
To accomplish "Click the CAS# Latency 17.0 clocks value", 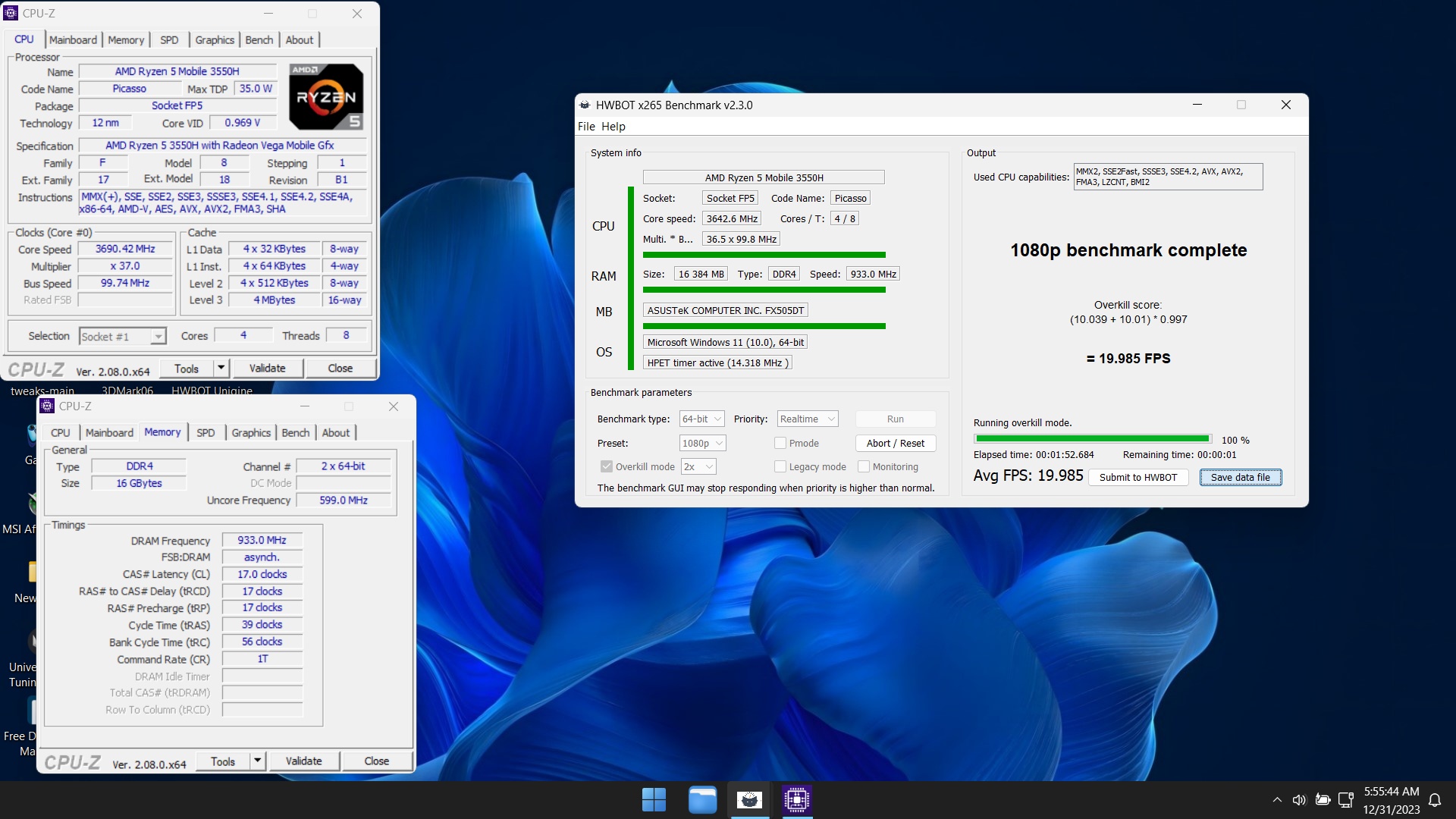I will pyautogui.click(x=262, y=574).
